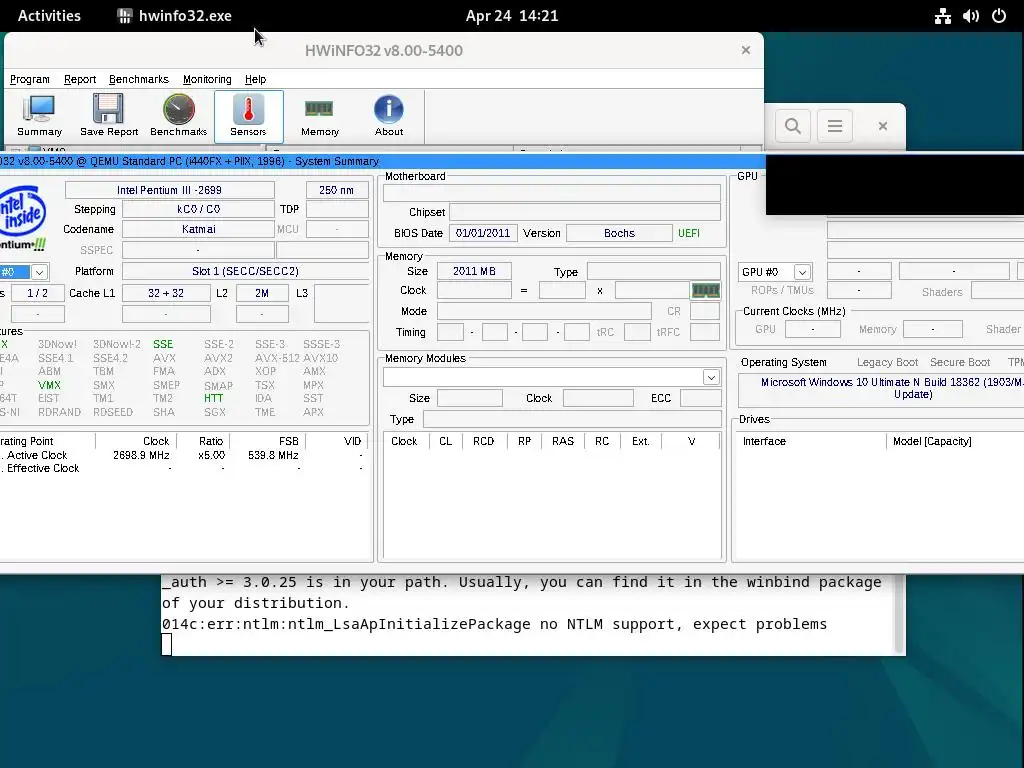Expand the Memory Modules dropdown
Image resolution: width=1024 pixels, height=768 pixels.
pos(711,377)
